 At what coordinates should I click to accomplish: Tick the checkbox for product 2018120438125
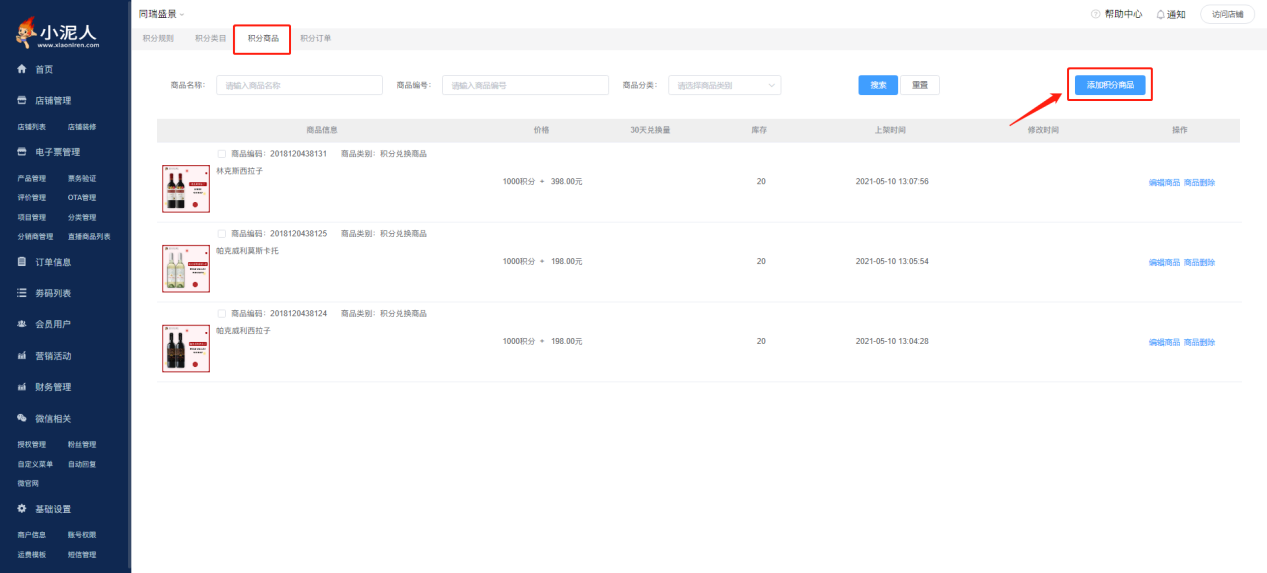point(222,233)
